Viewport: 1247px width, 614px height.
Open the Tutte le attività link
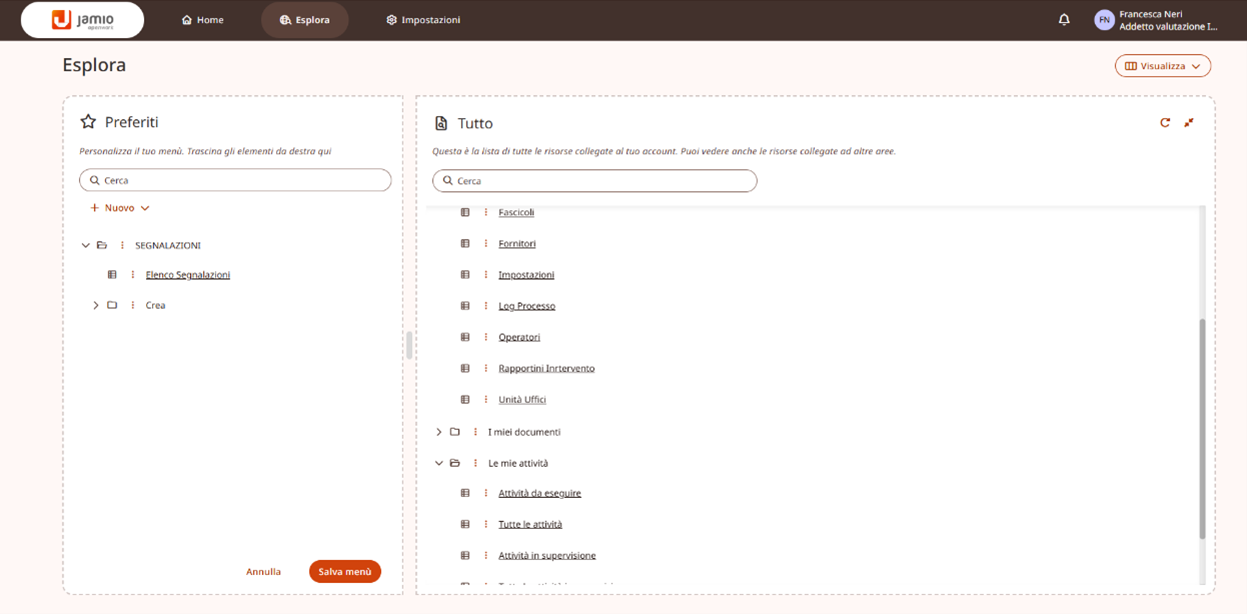click(x=530, y=524)
